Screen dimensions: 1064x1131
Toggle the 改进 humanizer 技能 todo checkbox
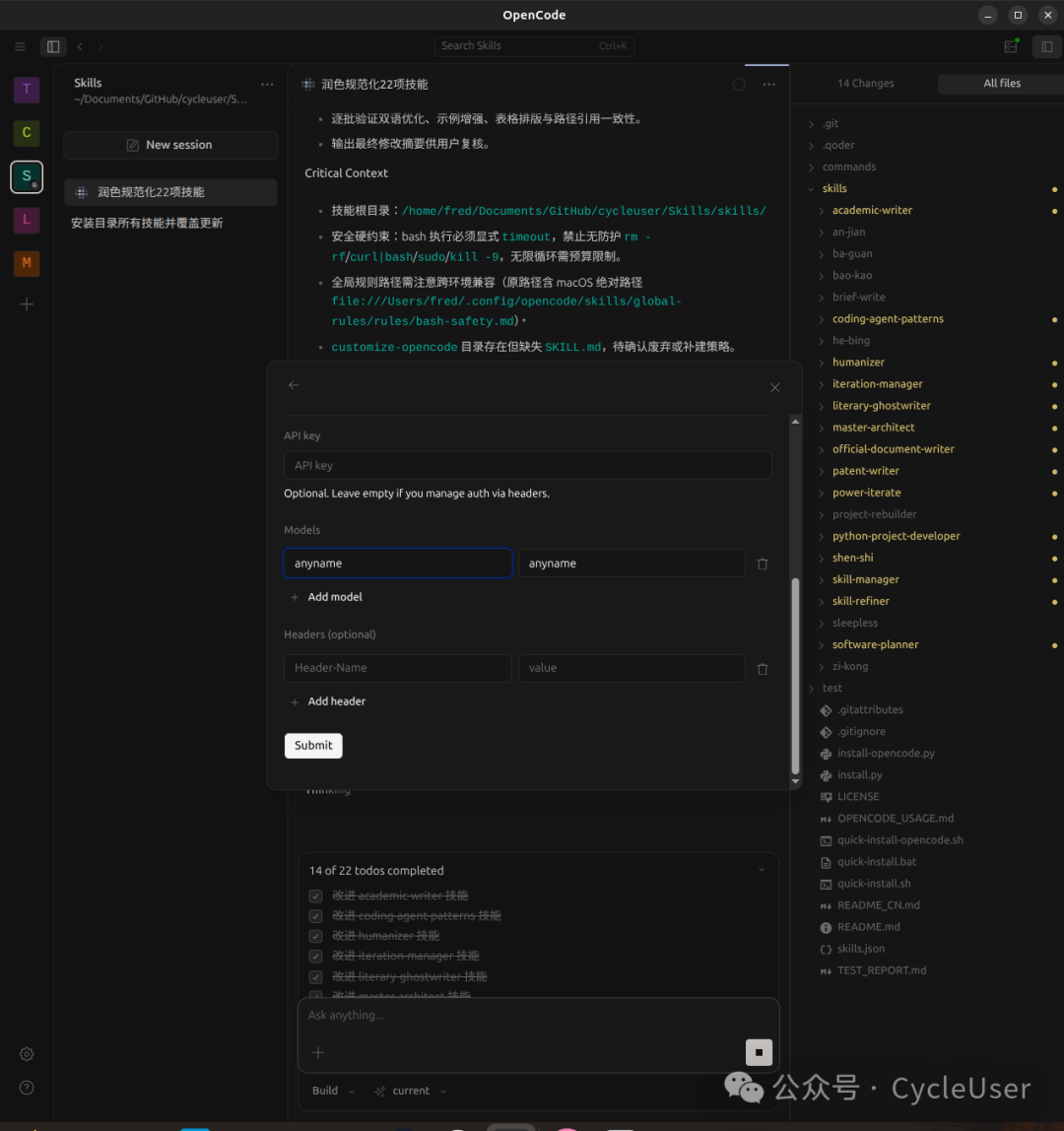click(x=315, y=936)
